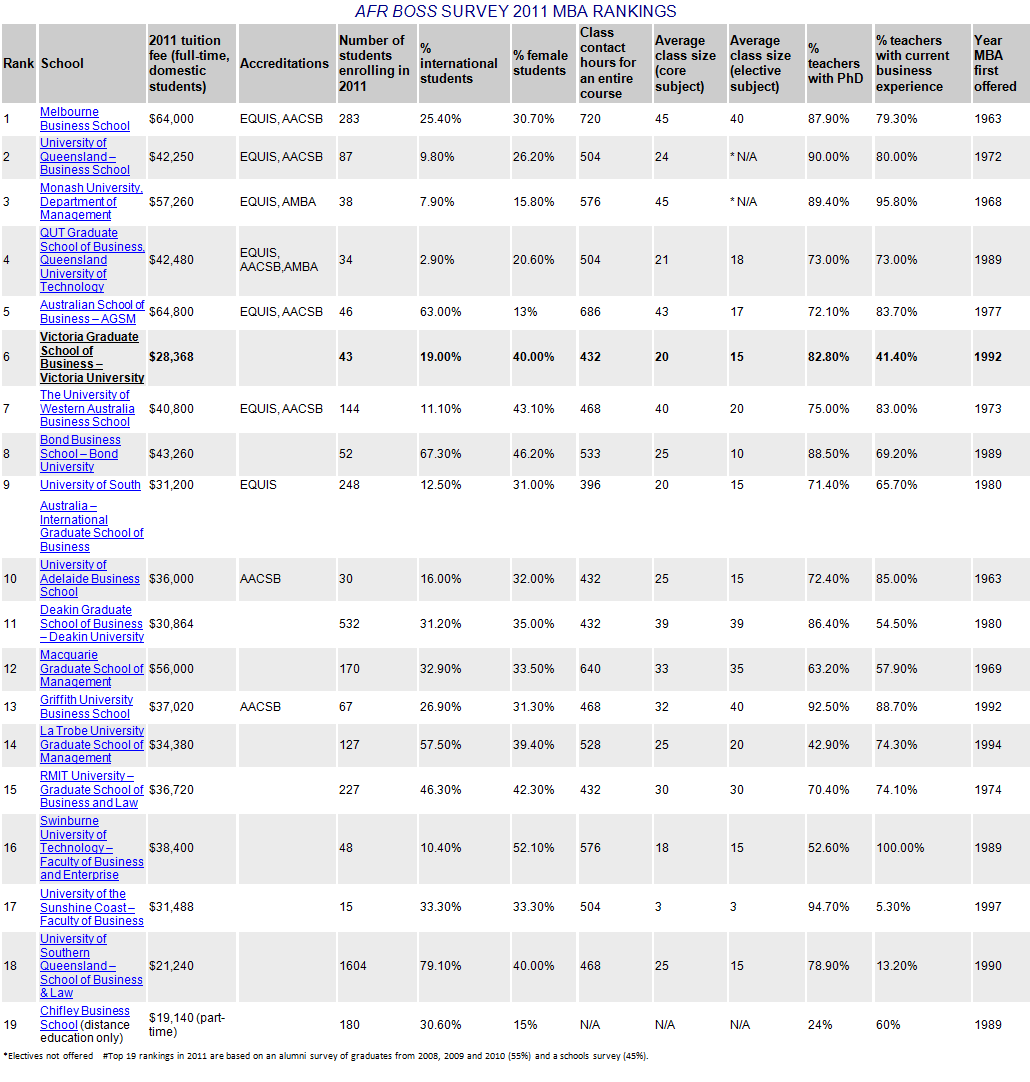This screenshot has width=1030, height=1082.
Task: Visit the Macquarie Graduate School of Management page
Action: 92,668
